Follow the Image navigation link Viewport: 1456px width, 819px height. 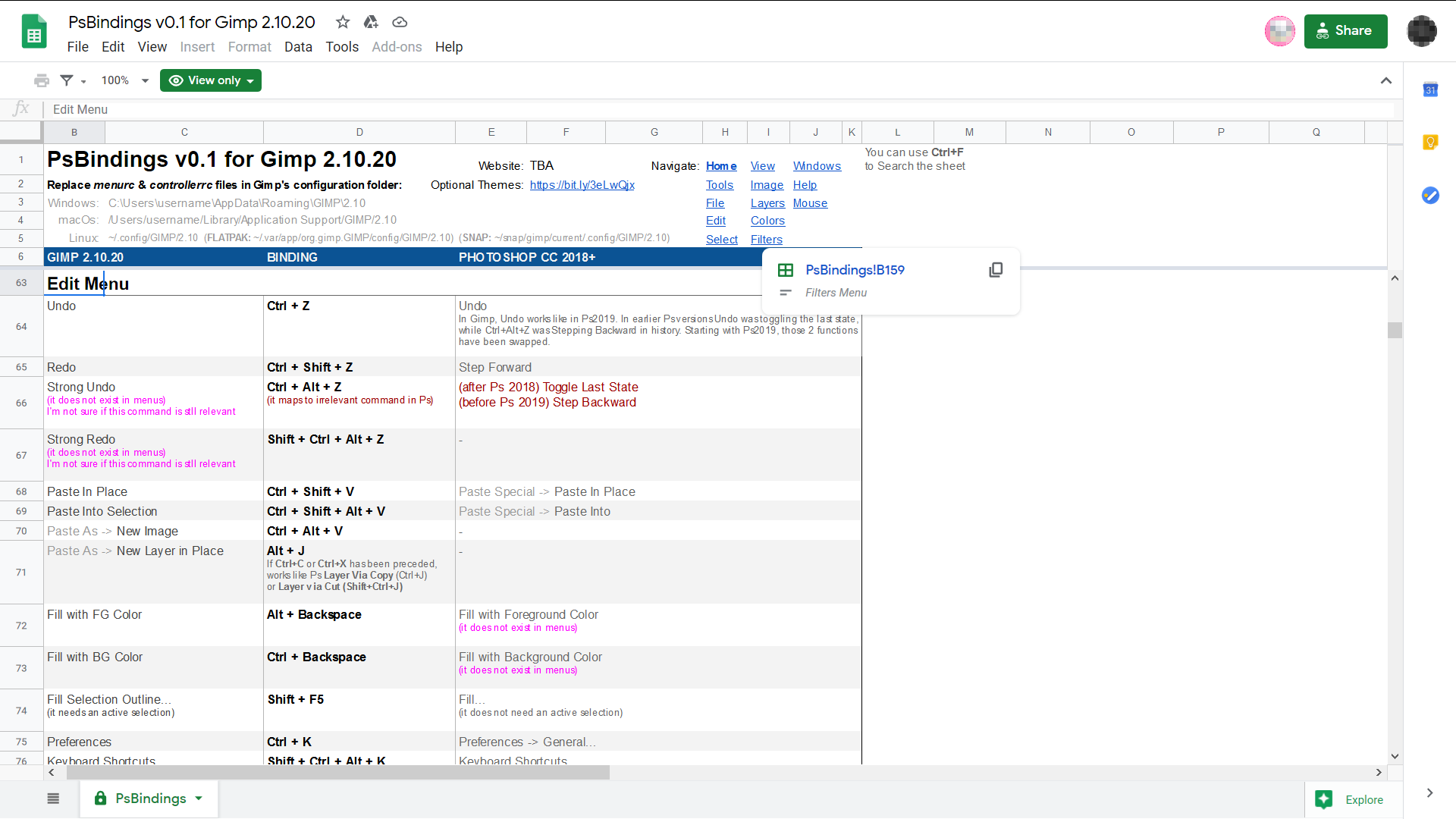coord(767,185)
